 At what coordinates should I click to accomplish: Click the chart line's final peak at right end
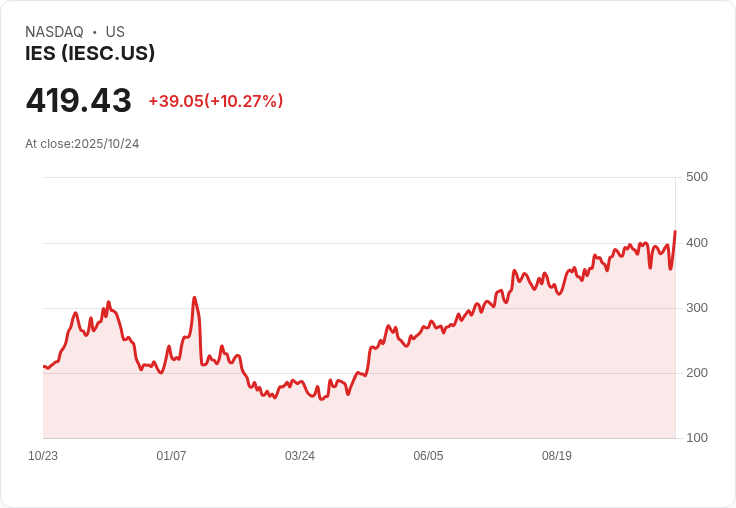tap(675, 232)
